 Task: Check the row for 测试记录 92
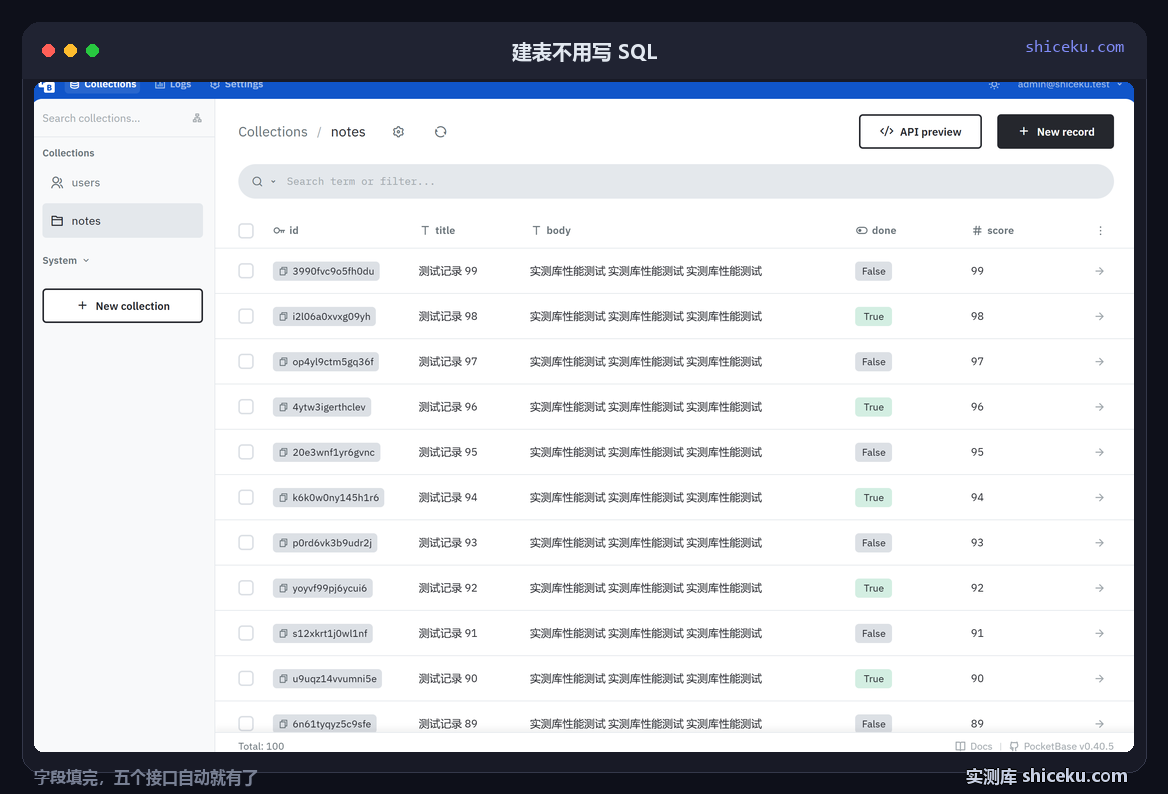(x=246, y=588)
